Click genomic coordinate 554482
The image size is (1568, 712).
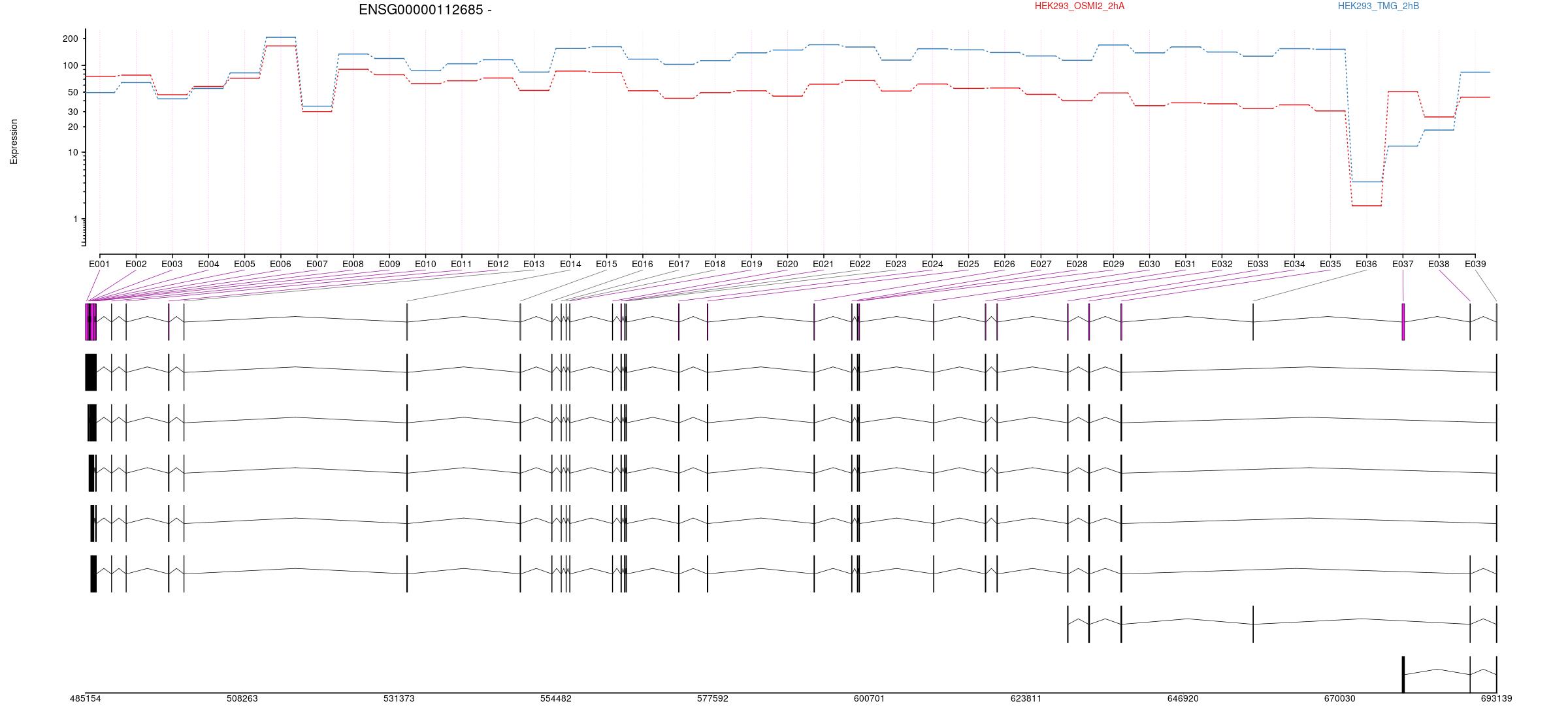click(556, 698)
